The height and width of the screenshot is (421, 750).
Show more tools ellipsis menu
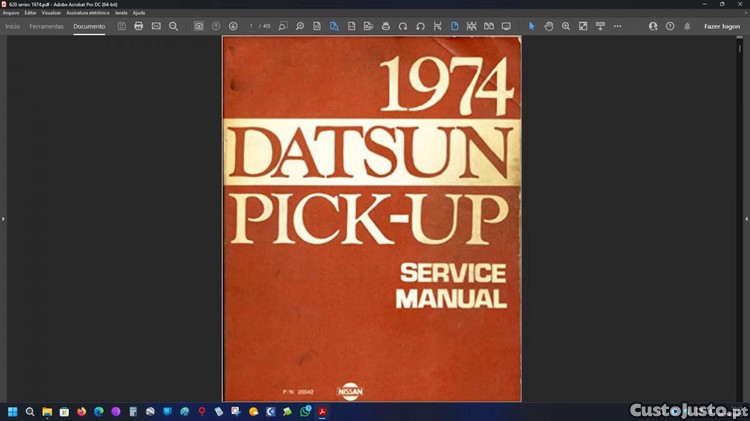pyautogui.click(x=617, y=26)
